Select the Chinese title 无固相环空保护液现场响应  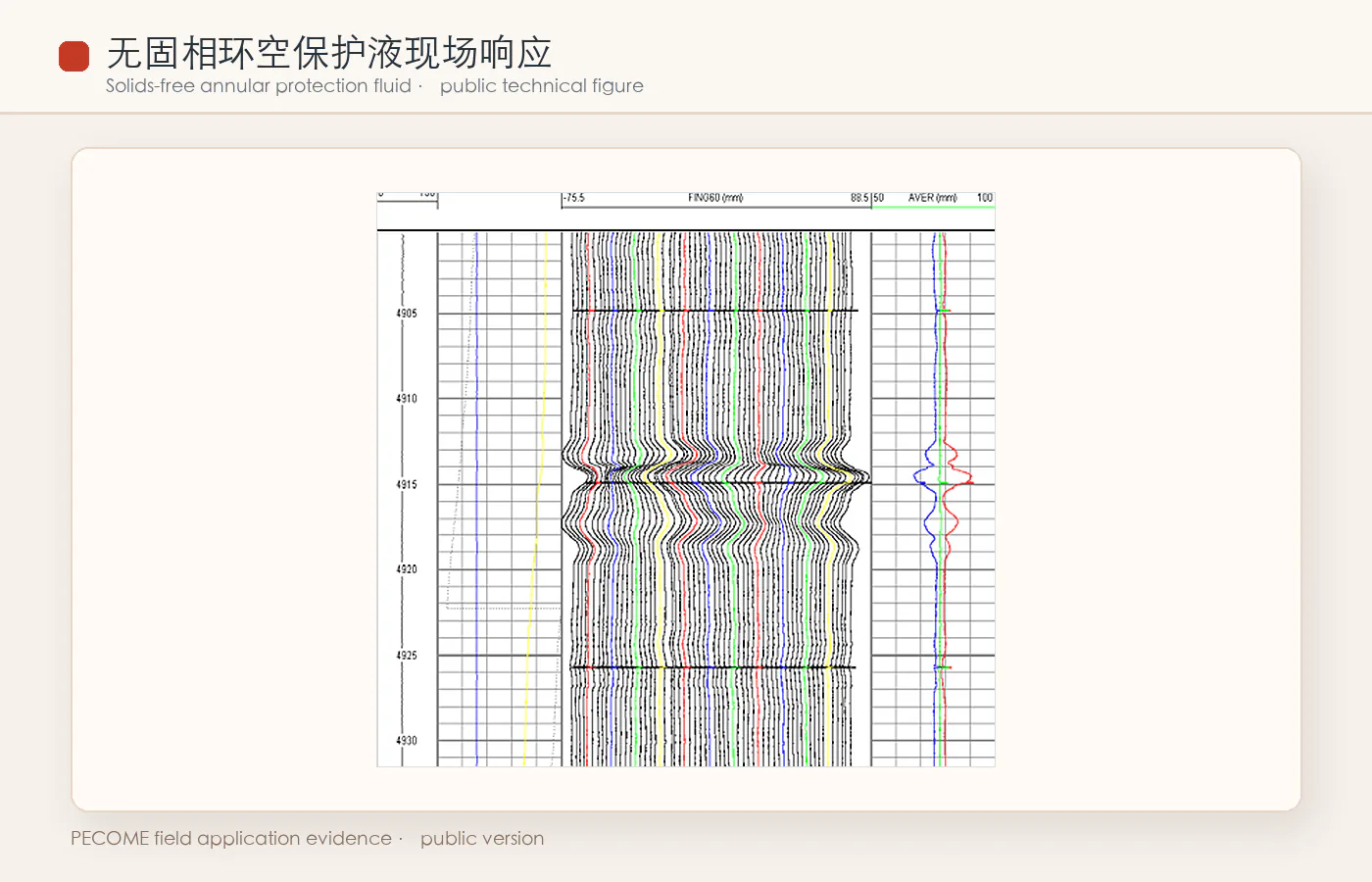(x=329, y=53)
